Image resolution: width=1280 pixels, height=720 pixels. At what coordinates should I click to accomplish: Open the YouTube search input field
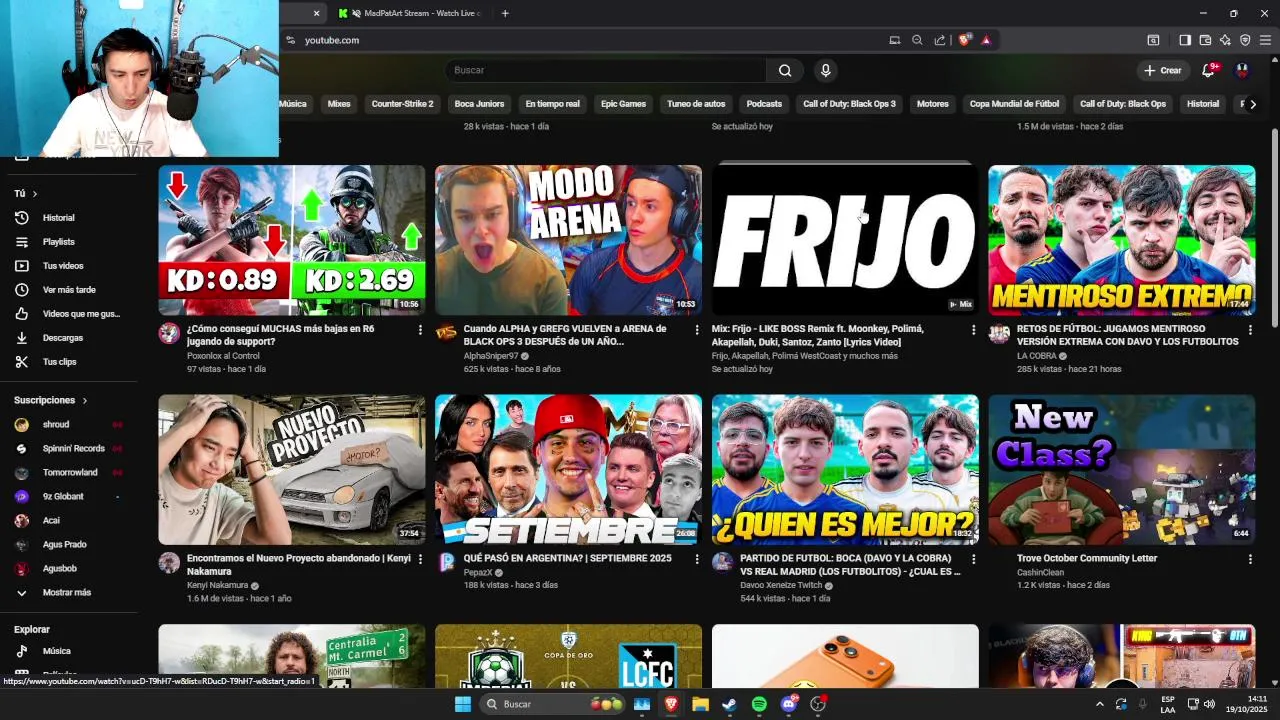point(605,70)
